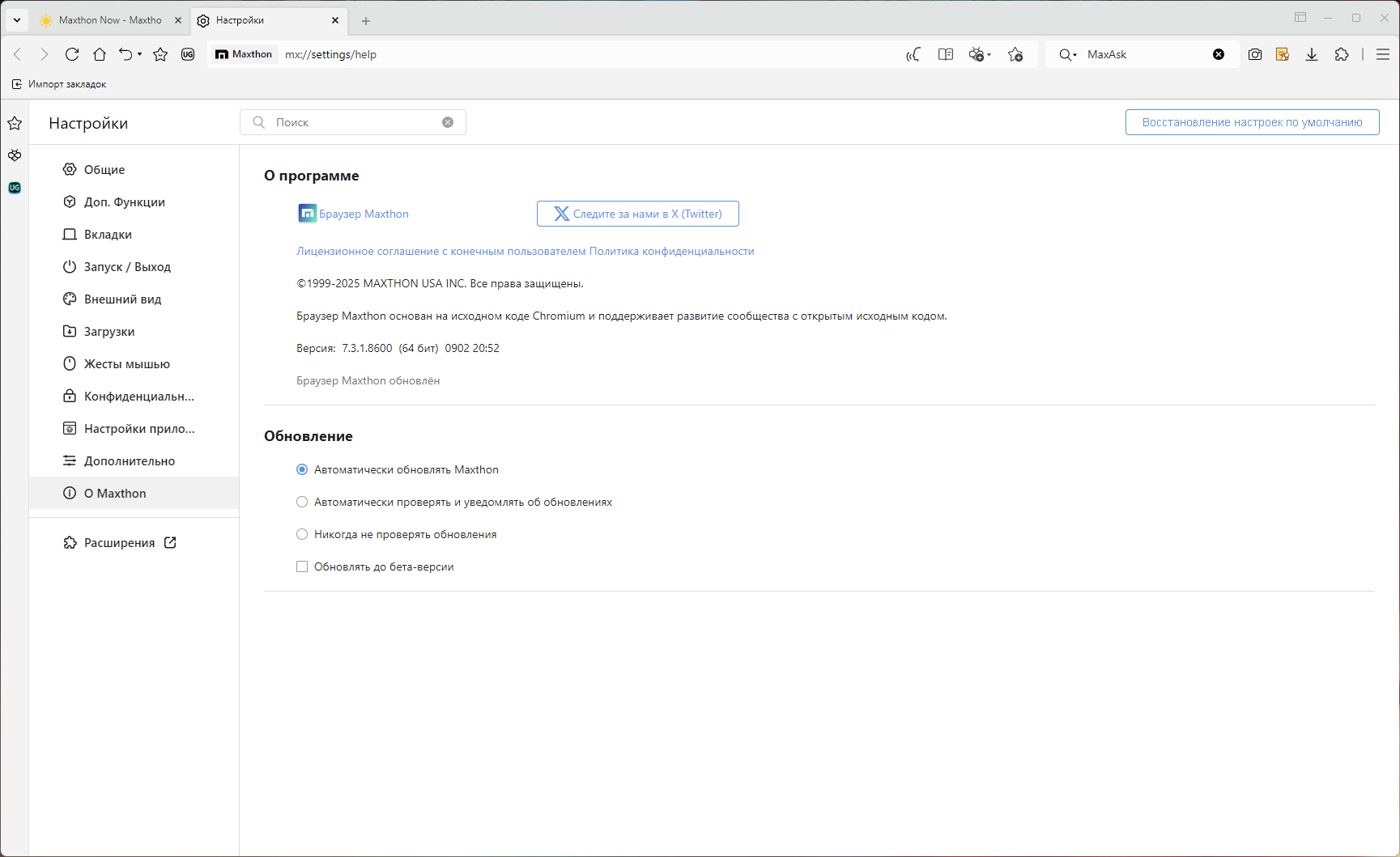Open reader mode book icon
The width and height of the screenshot is (1400, 857).
coord(945,54)
